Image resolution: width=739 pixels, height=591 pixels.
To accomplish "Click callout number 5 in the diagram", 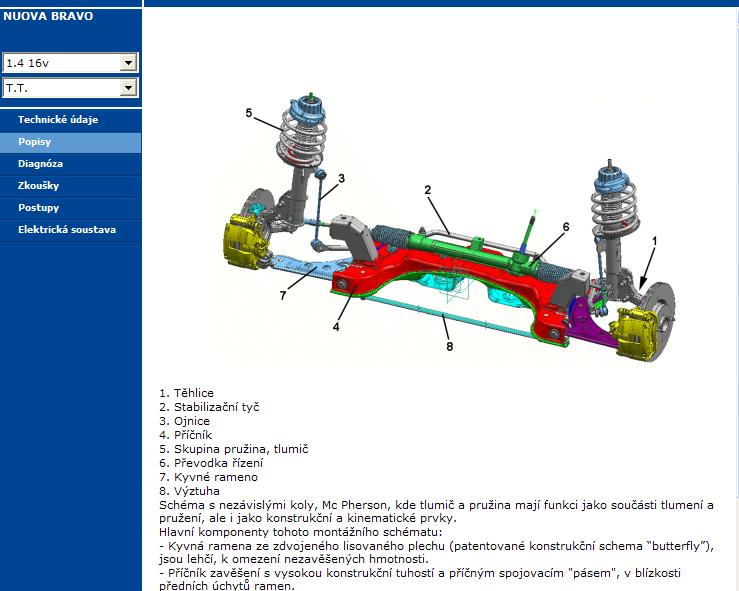I will (x=249, y=113).
